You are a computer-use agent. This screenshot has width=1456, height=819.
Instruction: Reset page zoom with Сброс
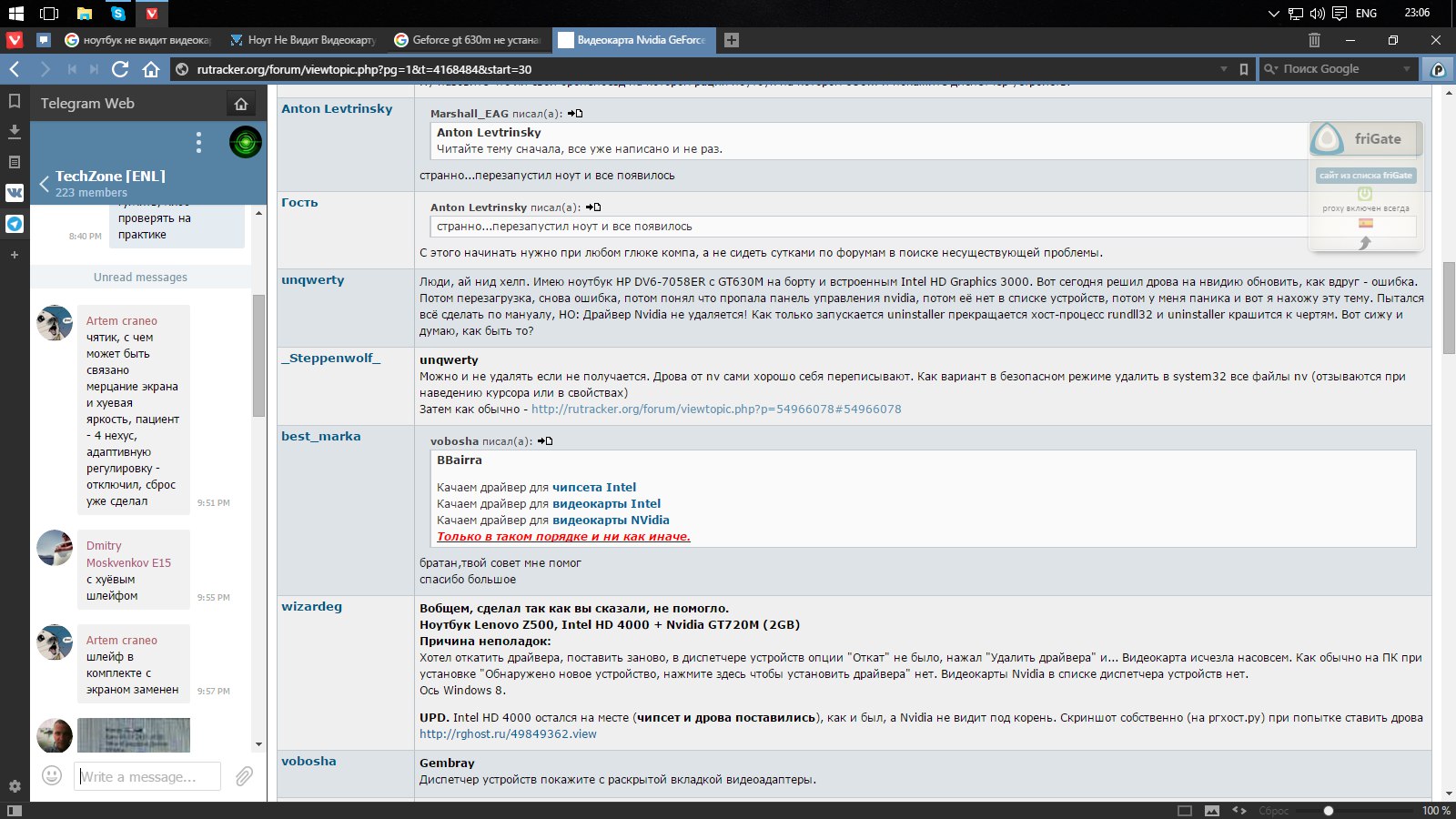pyautogui.click(x=1273, y=811)
